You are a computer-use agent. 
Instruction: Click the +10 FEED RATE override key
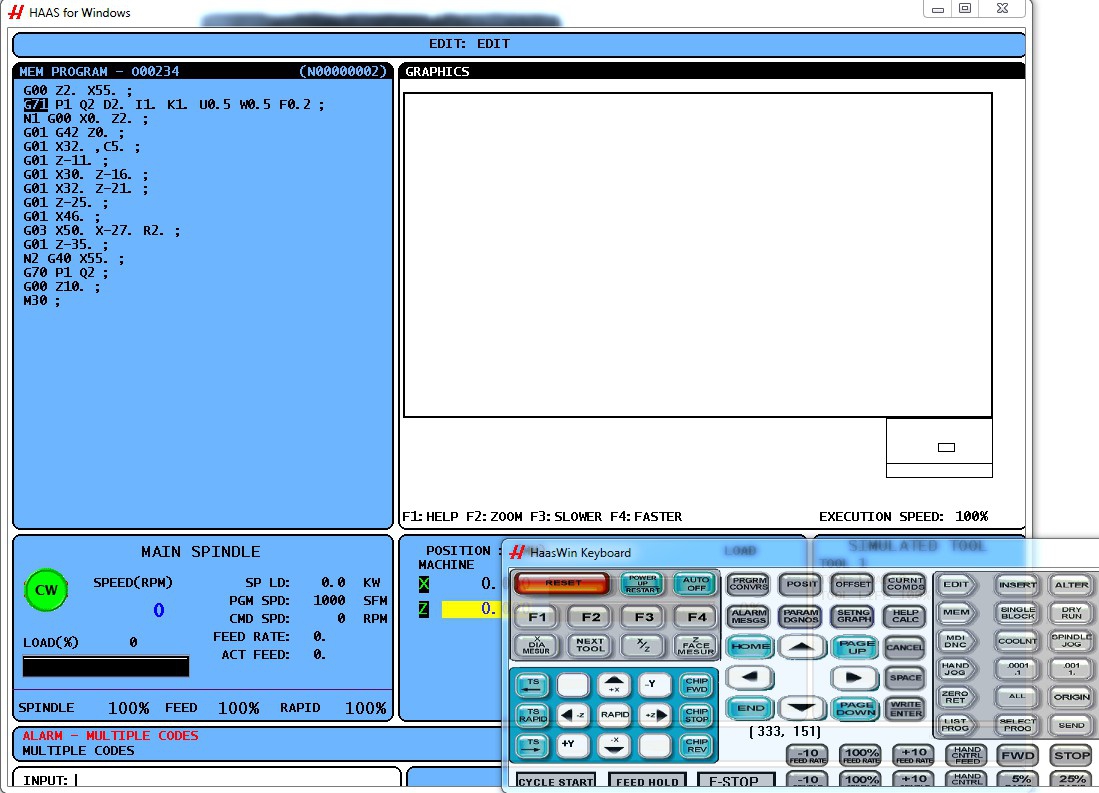(914, 755)
